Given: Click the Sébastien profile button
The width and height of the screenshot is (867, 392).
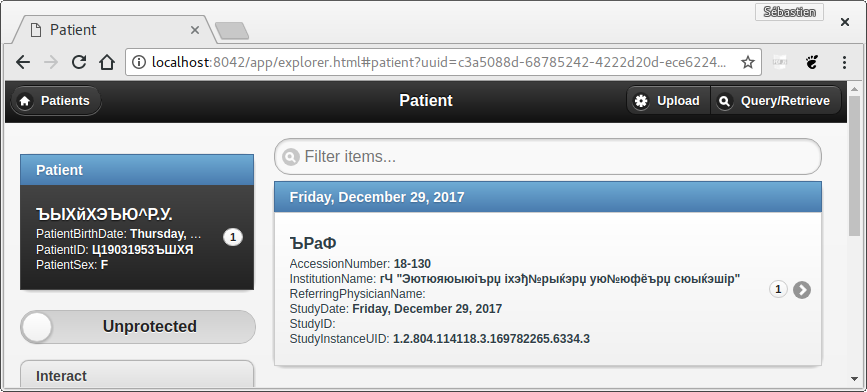Looking at the screenshot, I should tap(789, 12).
